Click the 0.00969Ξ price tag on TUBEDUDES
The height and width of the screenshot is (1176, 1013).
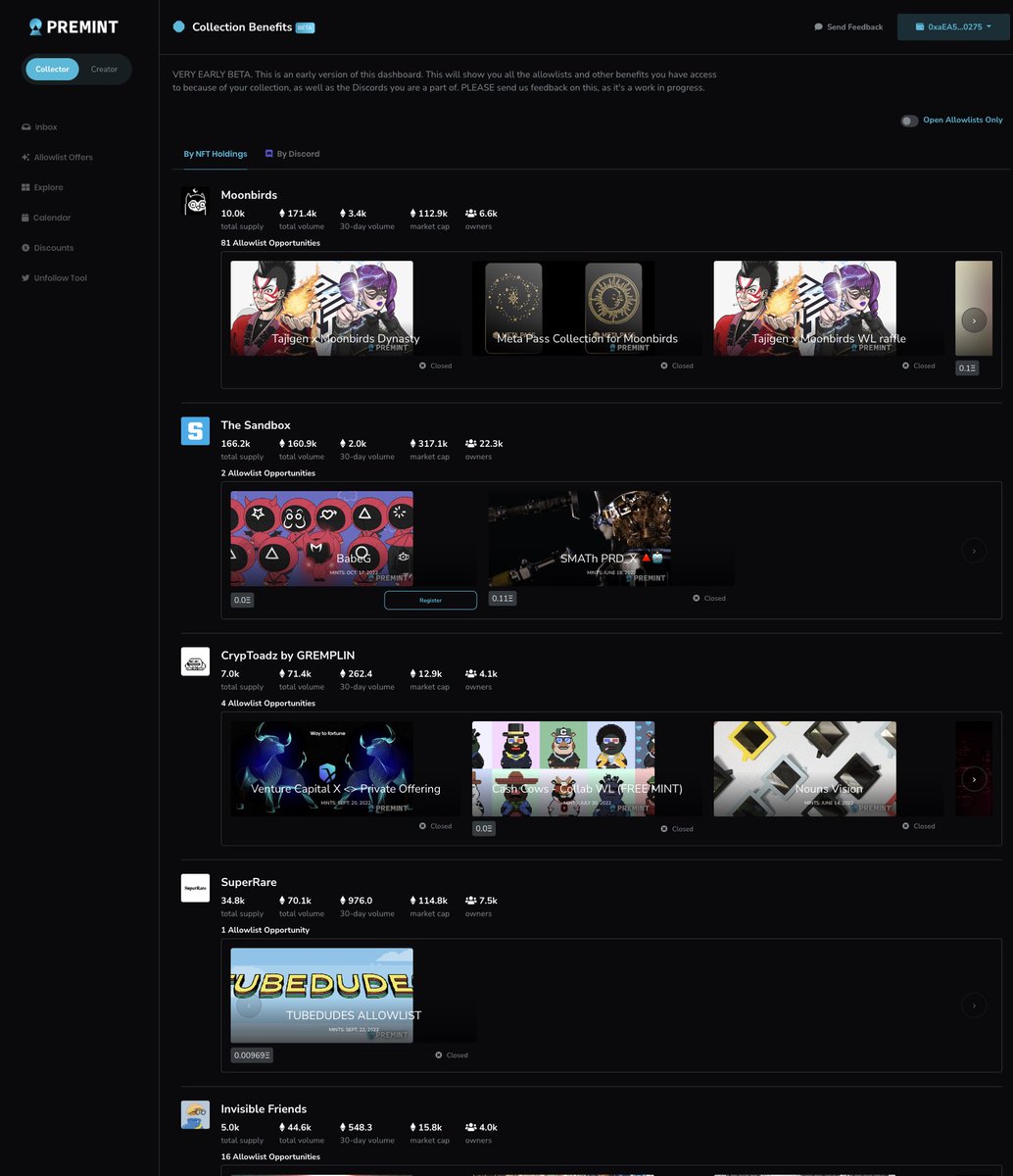[252, 1055]
